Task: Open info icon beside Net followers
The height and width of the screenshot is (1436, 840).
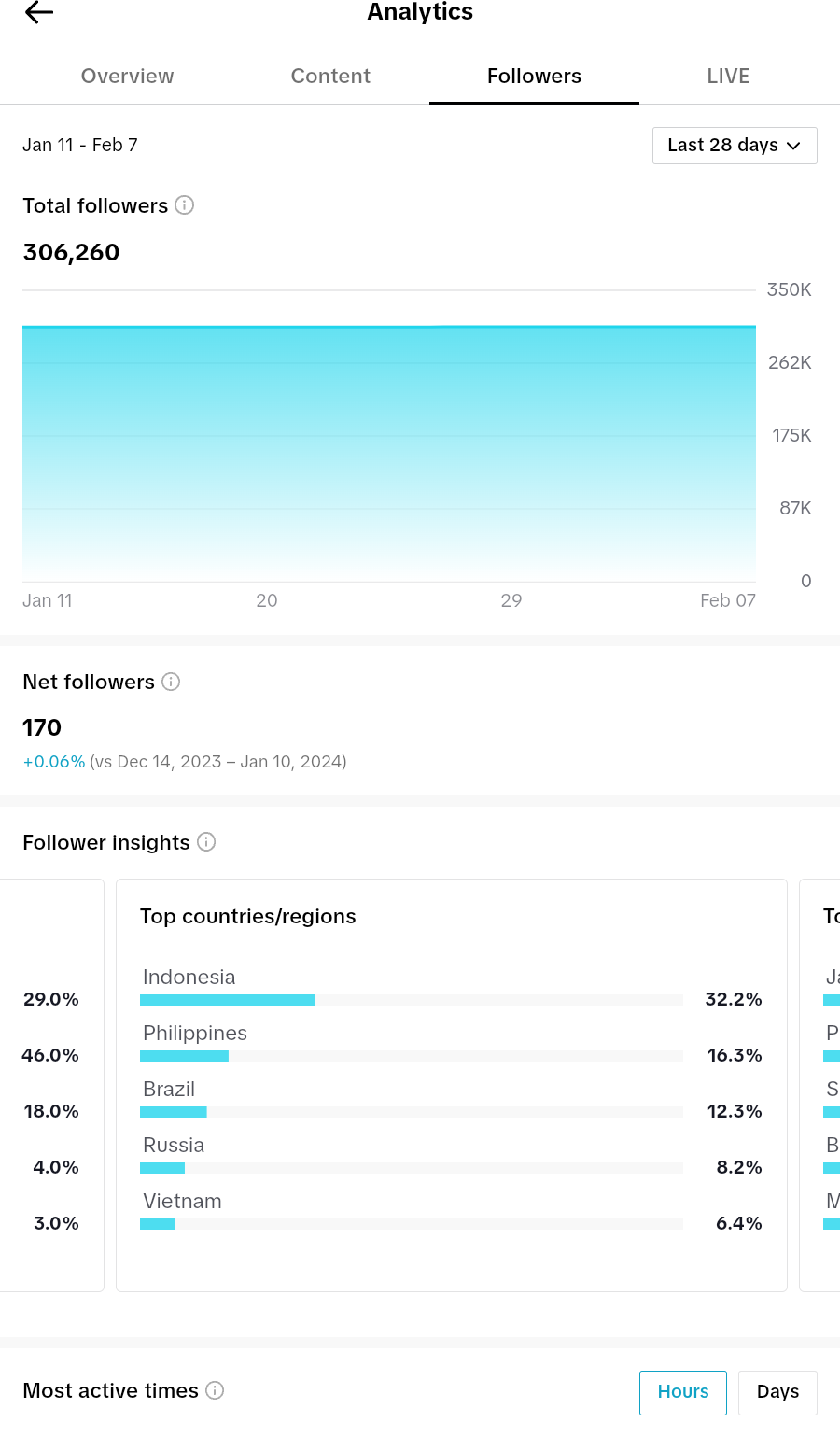Action: (x=171, y=682)
